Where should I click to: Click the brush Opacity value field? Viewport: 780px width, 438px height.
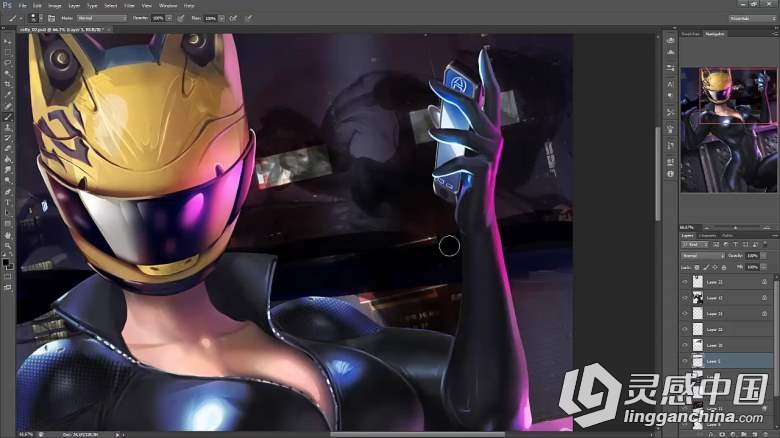tap(158, 18)
